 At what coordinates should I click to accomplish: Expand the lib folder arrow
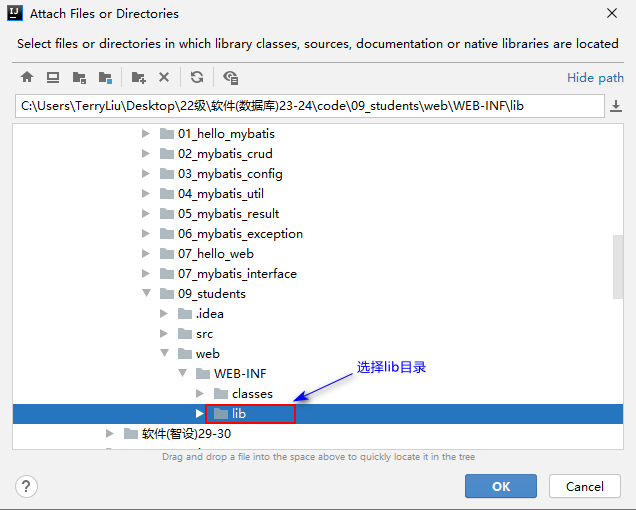200,413
